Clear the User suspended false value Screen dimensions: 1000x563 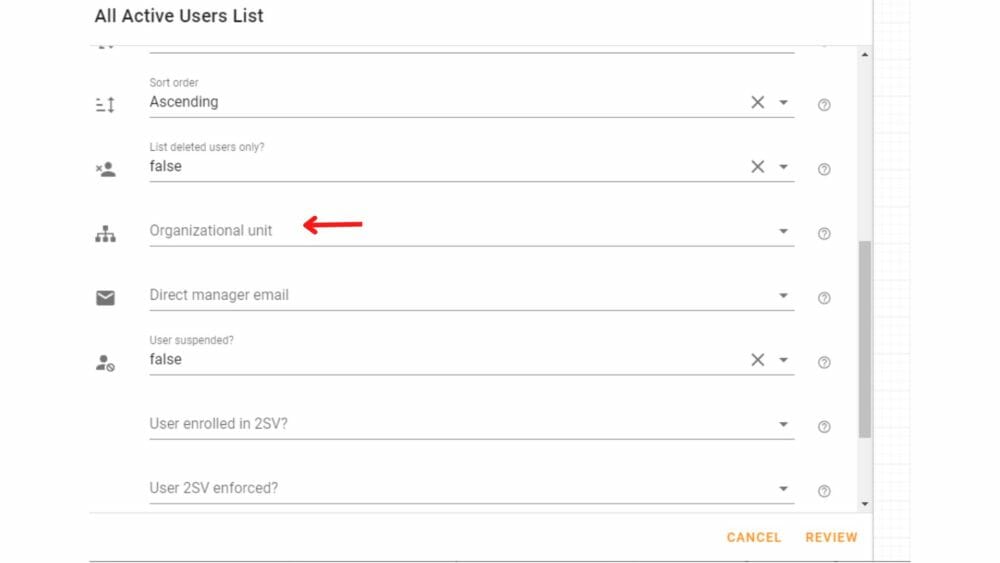tap(757, 360)
